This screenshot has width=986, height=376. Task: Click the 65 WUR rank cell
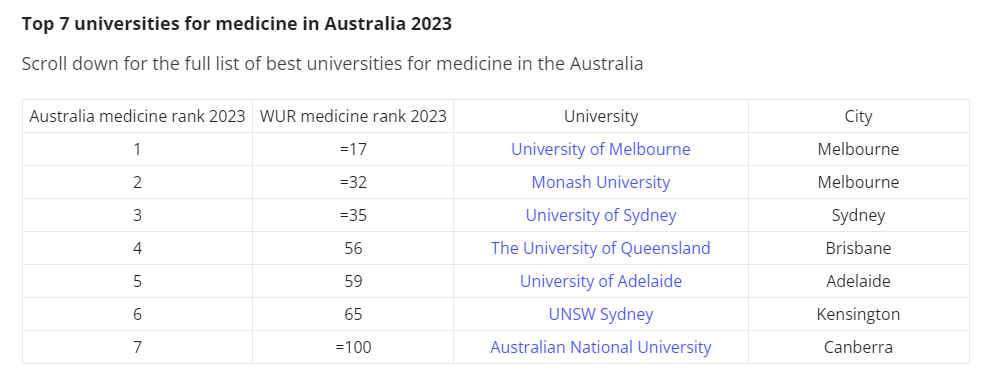point(353,314)
